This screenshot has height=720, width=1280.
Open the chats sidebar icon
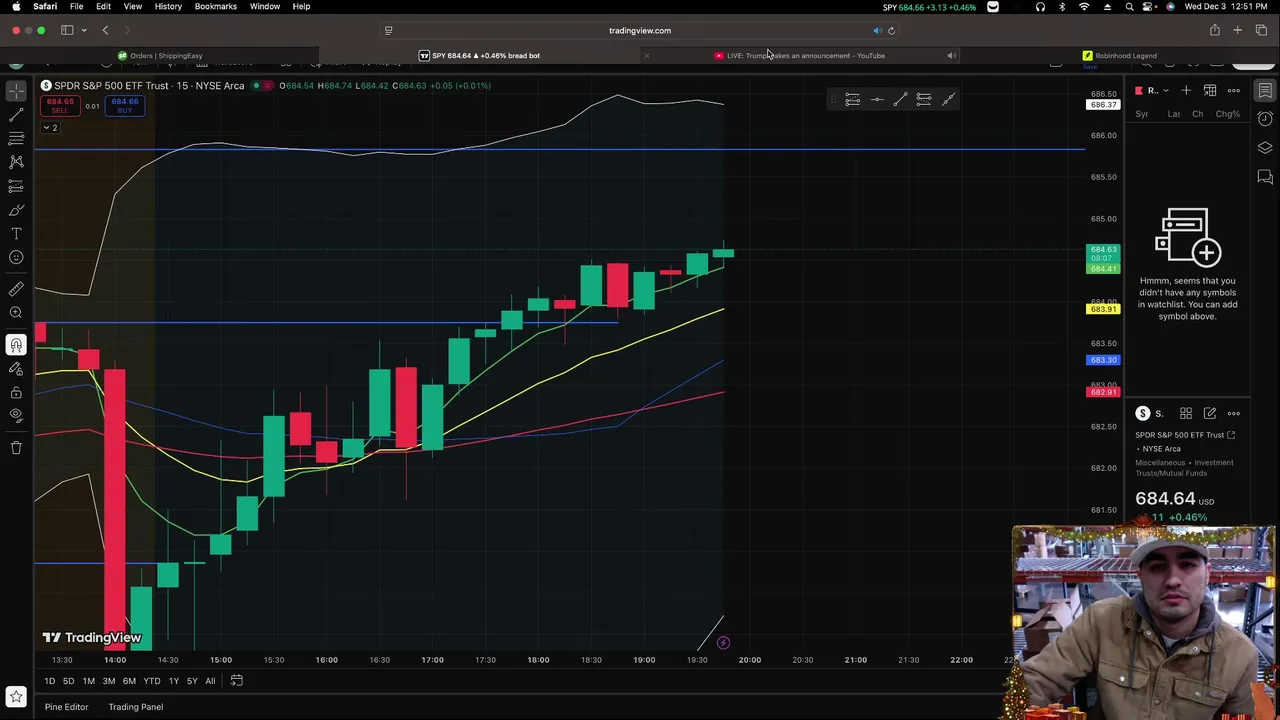(1265, 177)
